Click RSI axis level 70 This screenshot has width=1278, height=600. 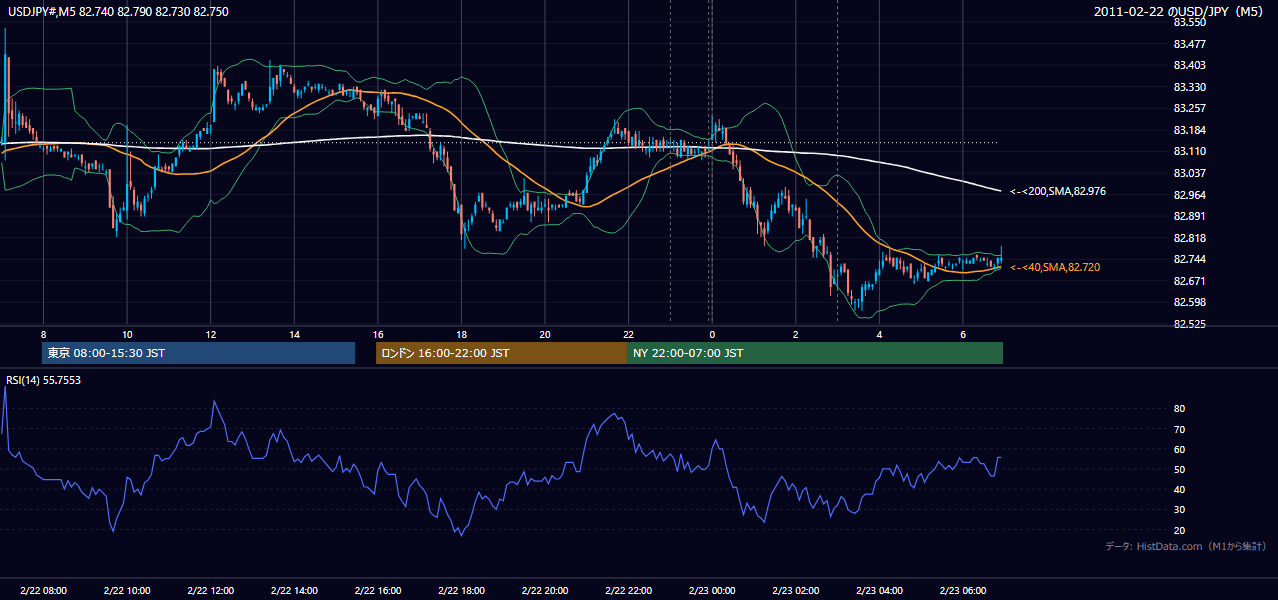click(x=1180, y=429)
